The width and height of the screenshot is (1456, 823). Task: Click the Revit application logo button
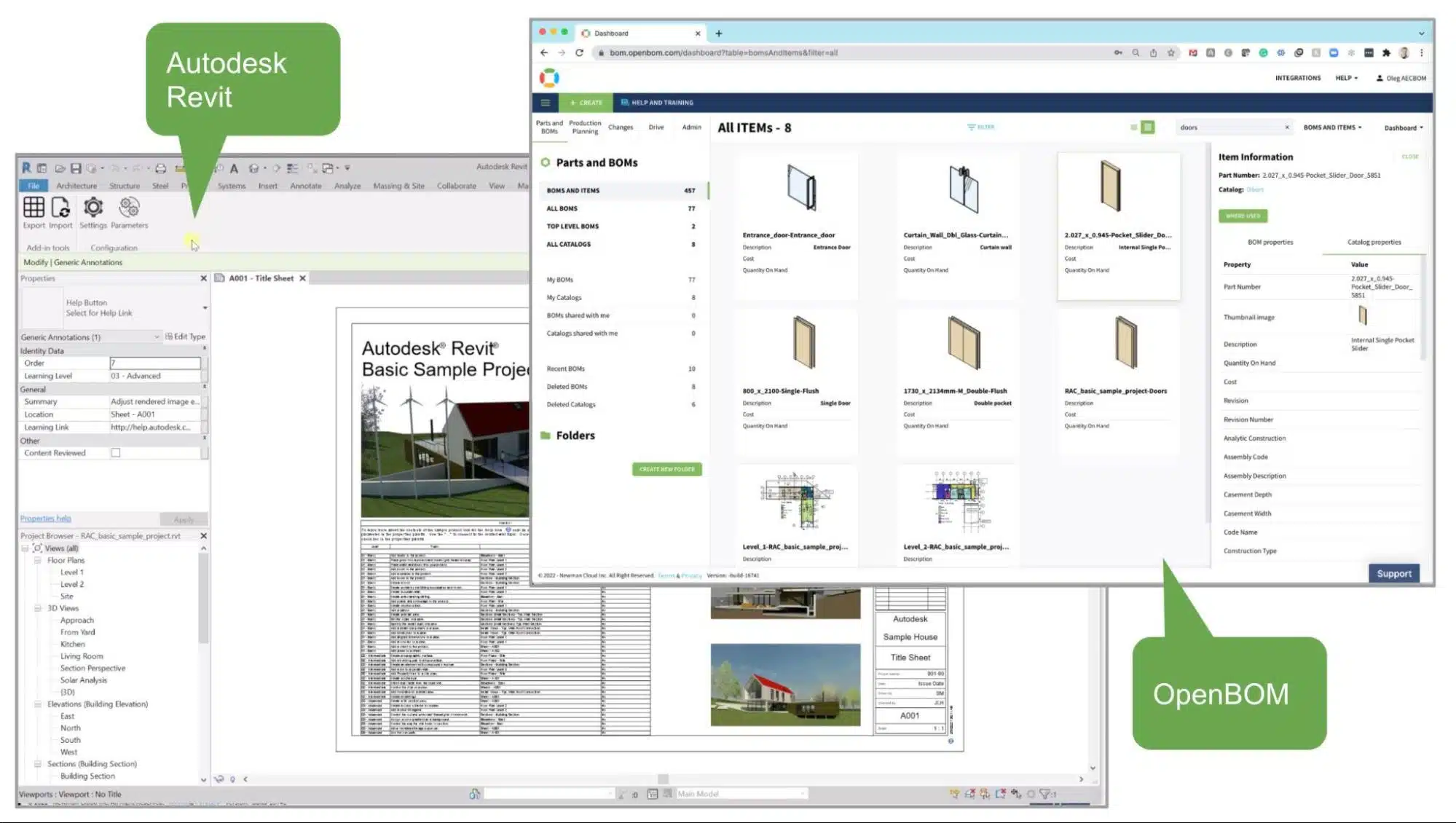coord(26,168)
